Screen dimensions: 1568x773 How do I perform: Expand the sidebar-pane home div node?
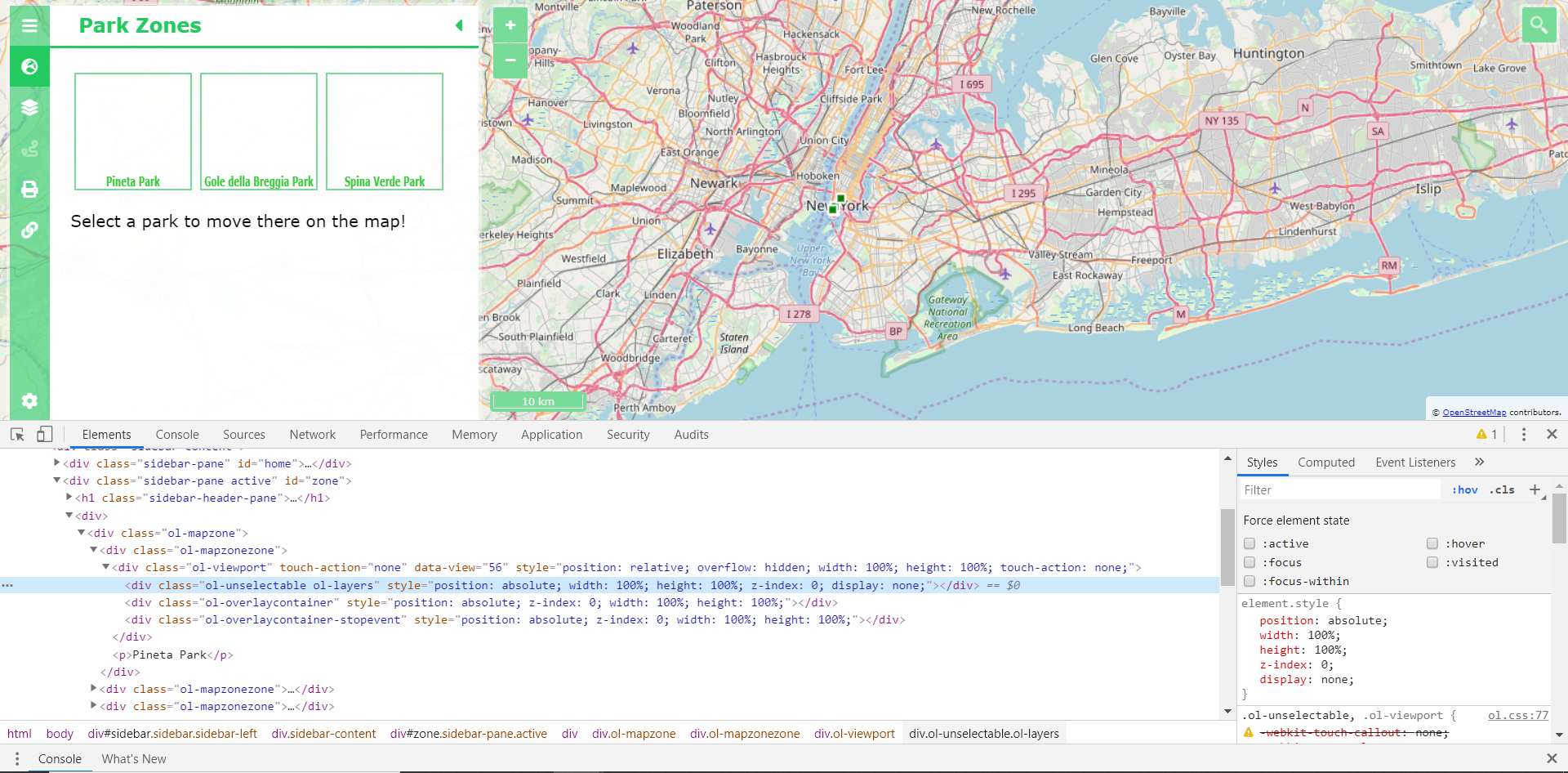[x=56, y=462]
